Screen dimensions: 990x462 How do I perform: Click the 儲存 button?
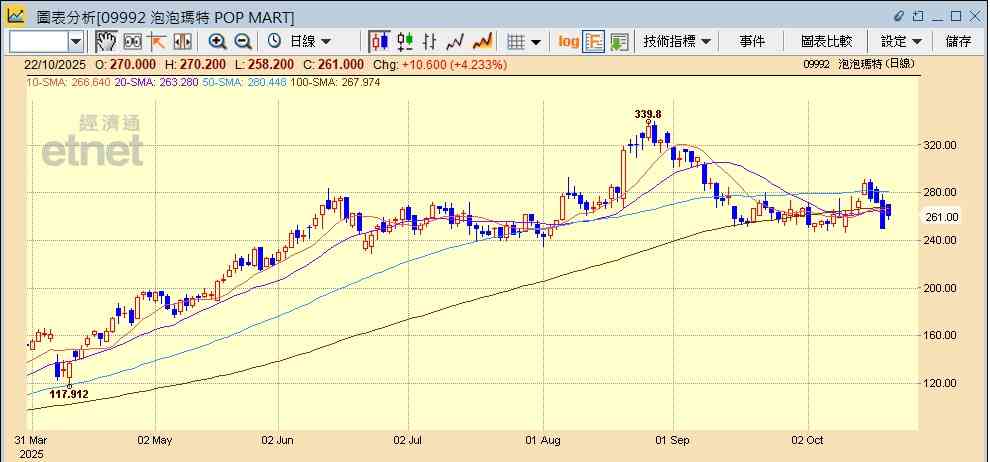click(958, 41)
